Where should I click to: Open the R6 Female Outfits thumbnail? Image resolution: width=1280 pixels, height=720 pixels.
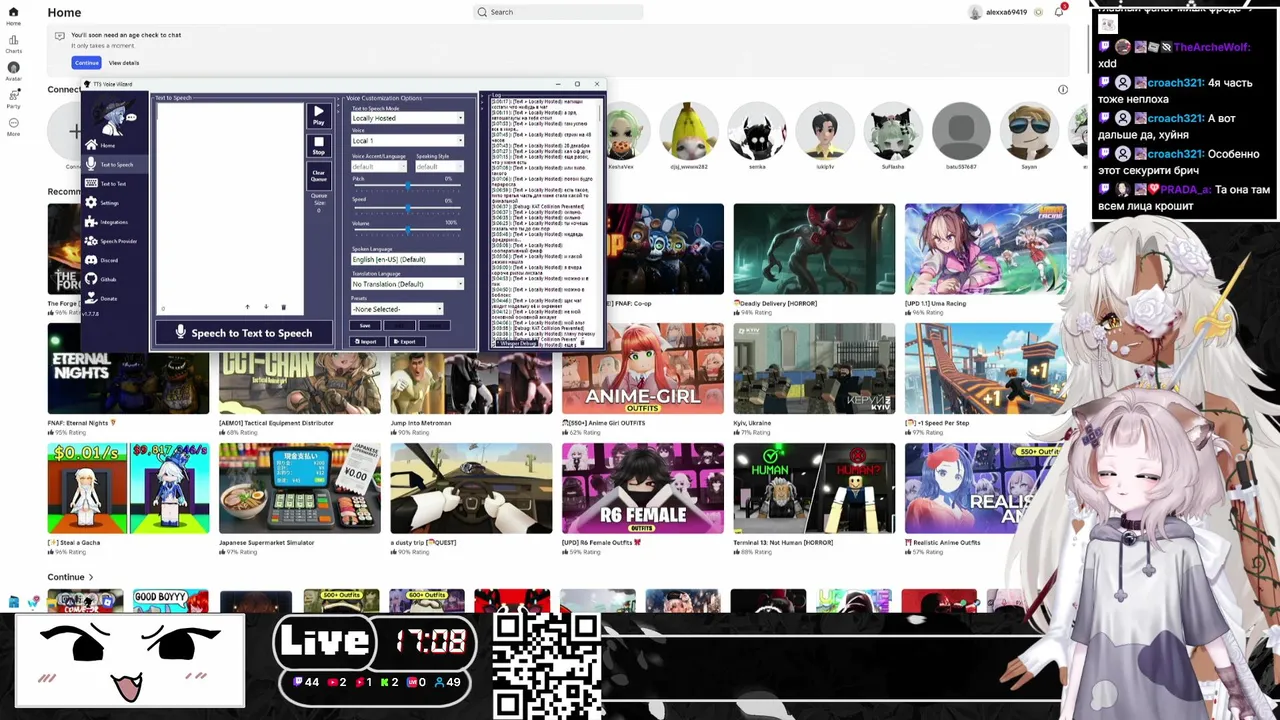[x=642, y=489]
